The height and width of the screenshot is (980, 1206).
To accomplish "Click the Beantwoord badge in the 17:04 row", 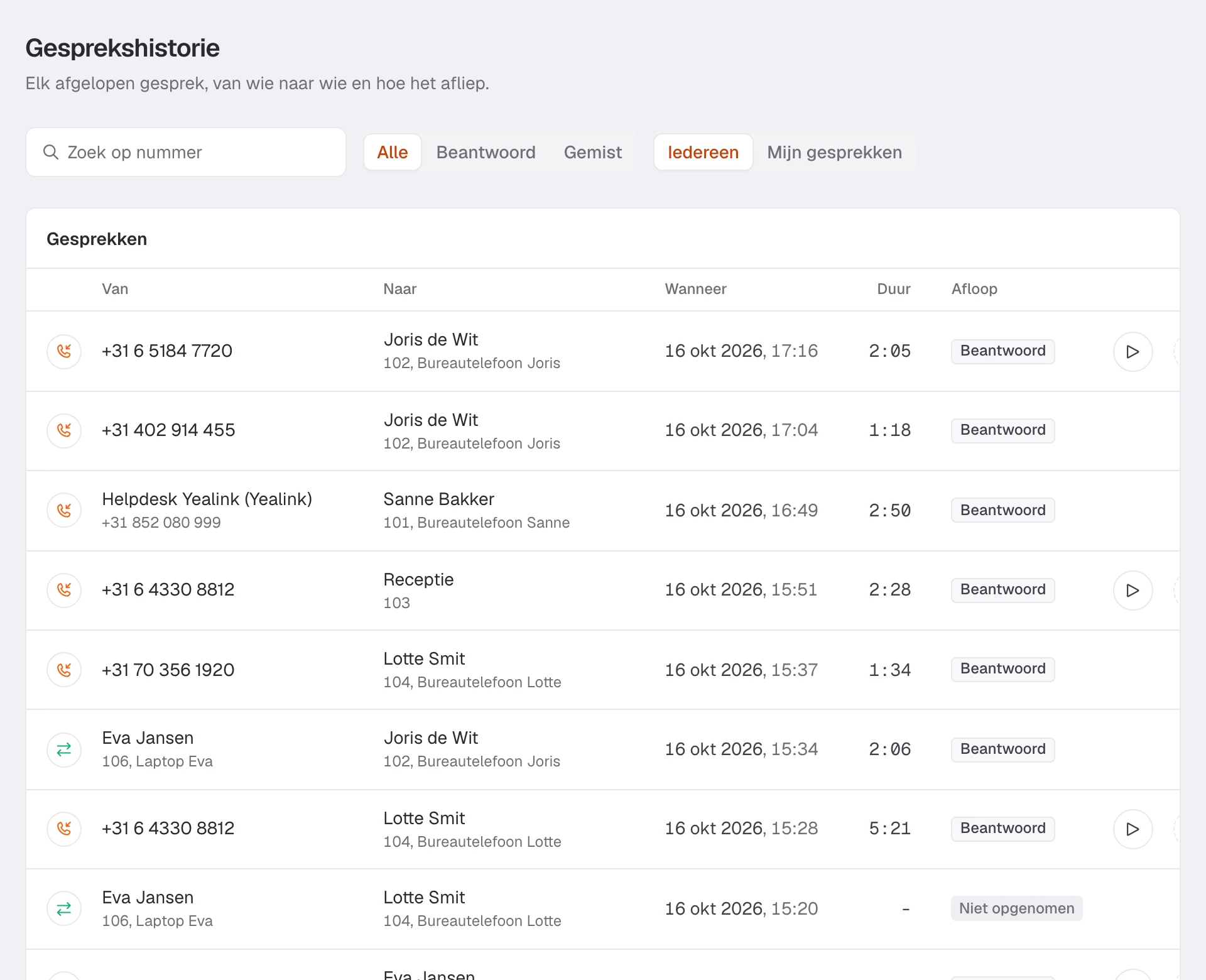I will coord(1002,430).
